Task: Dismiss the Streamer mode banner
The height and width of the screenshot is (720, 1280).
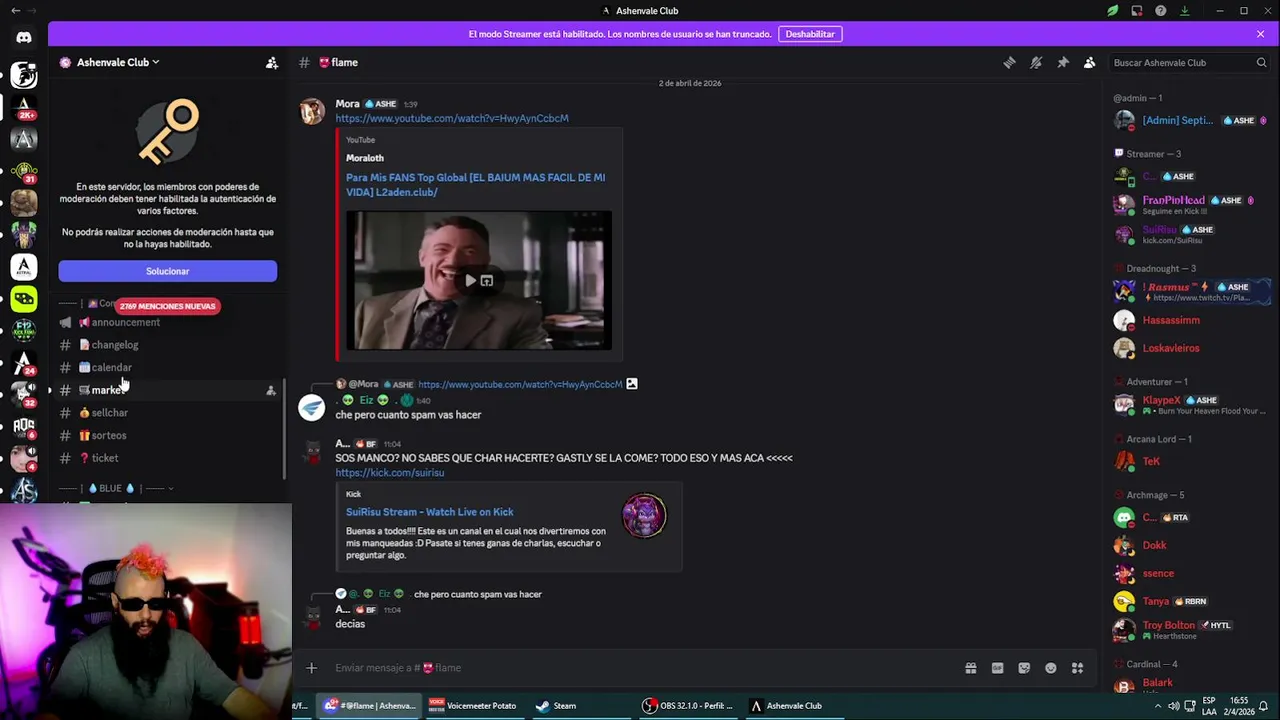Action: point(1260,34)
